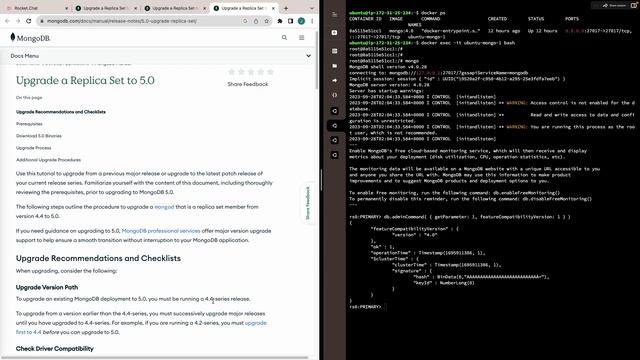The image size is (640, 360).
Task: Jump to Download 5.0 Binaries section
Action: [39, 136]
